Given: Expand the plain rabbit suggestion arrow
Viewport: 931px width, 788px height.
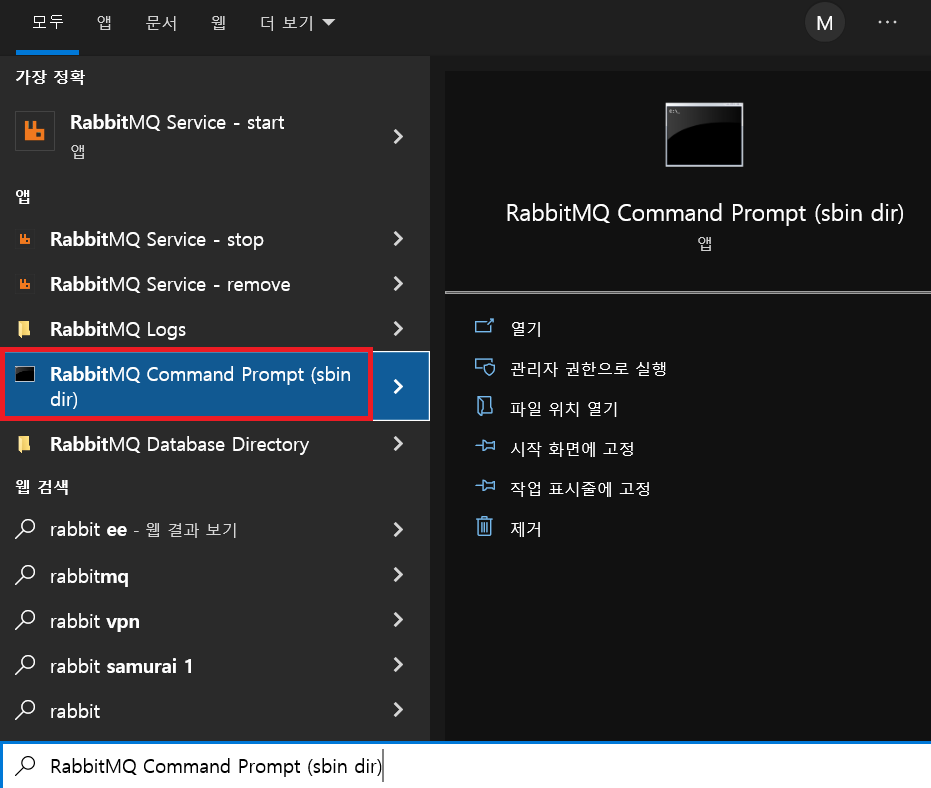Looking at the screenshot, I should [x=398, y=710].
